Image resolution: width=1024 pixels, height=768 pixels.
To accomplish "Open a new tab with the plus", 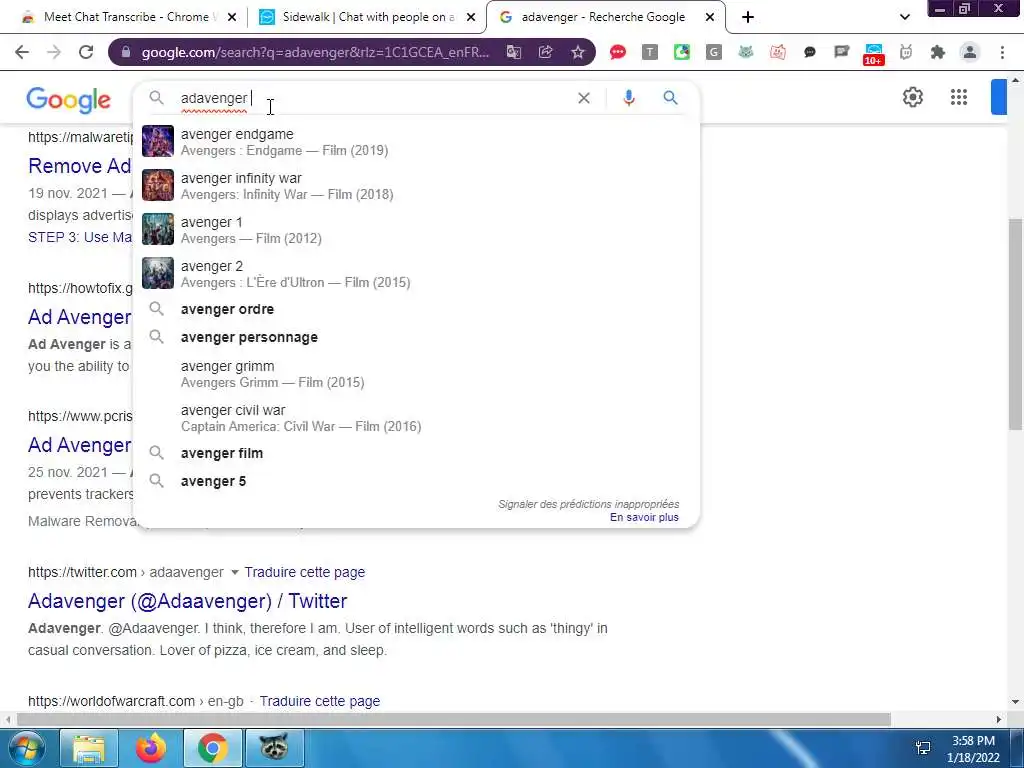I will pyautogui.click(x=748, y=17).
